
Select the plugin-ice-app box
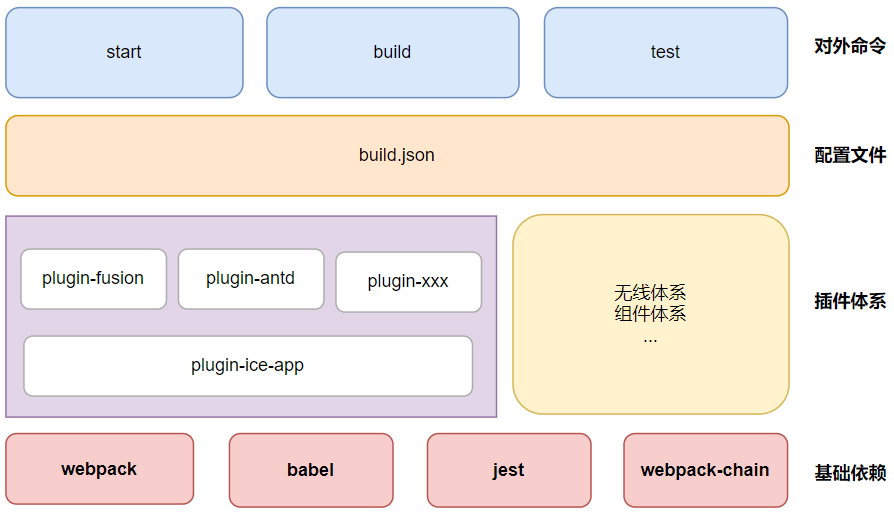coord(248,365)
